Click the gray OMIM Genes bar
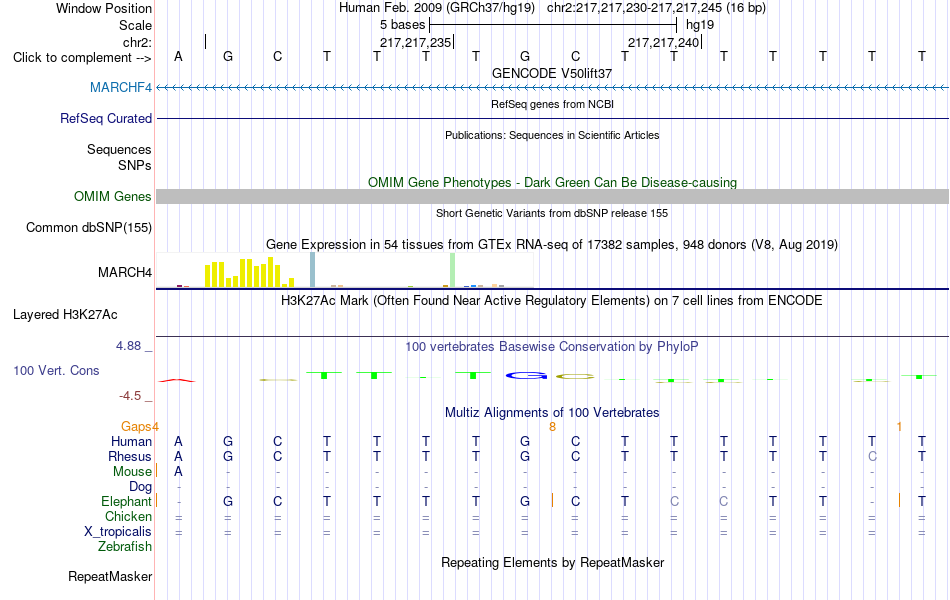The width and height of the screenshot is (950, 600). tap(552, 196)
